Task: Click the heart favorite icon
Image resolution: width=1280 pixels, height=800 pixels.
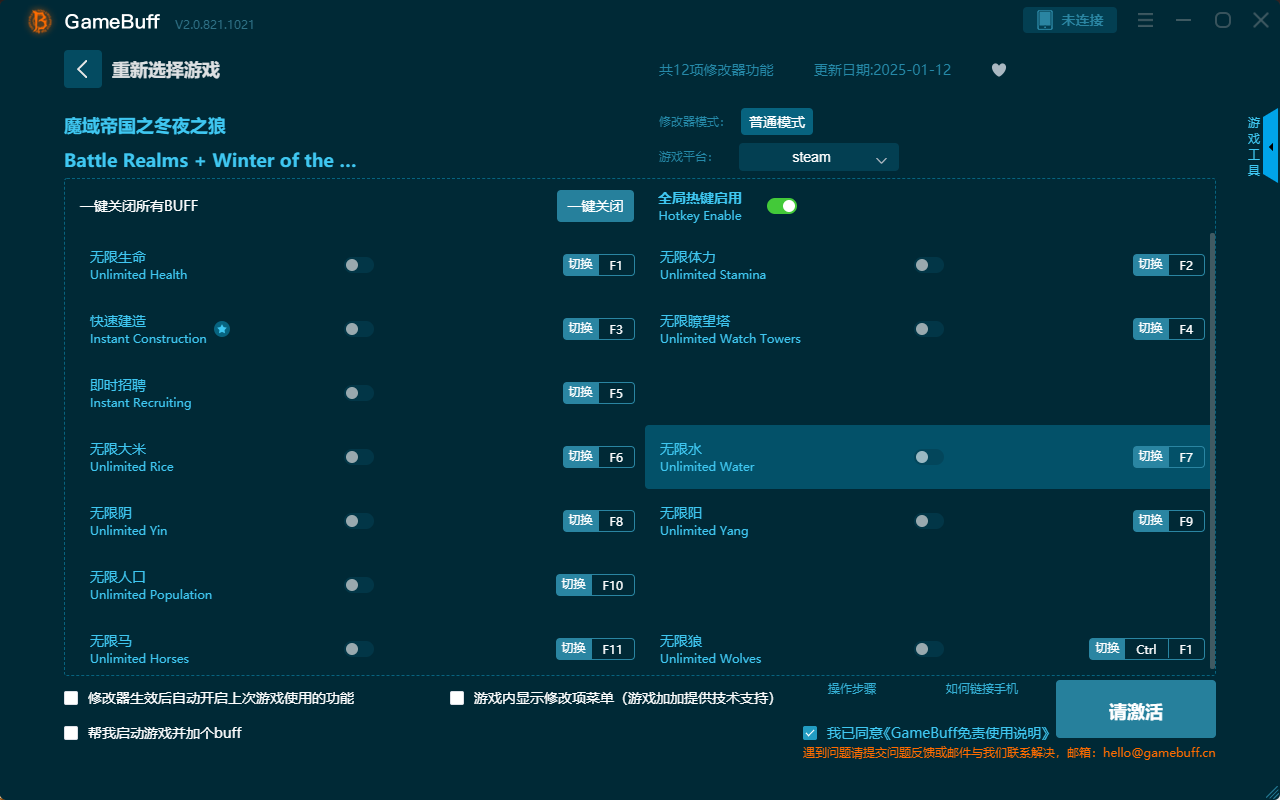Action: [998, 70]
